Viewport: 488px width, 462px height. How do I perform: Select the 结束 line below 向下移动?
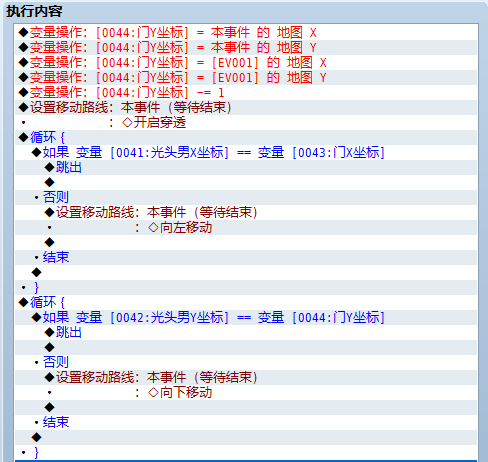coord(246,423)
